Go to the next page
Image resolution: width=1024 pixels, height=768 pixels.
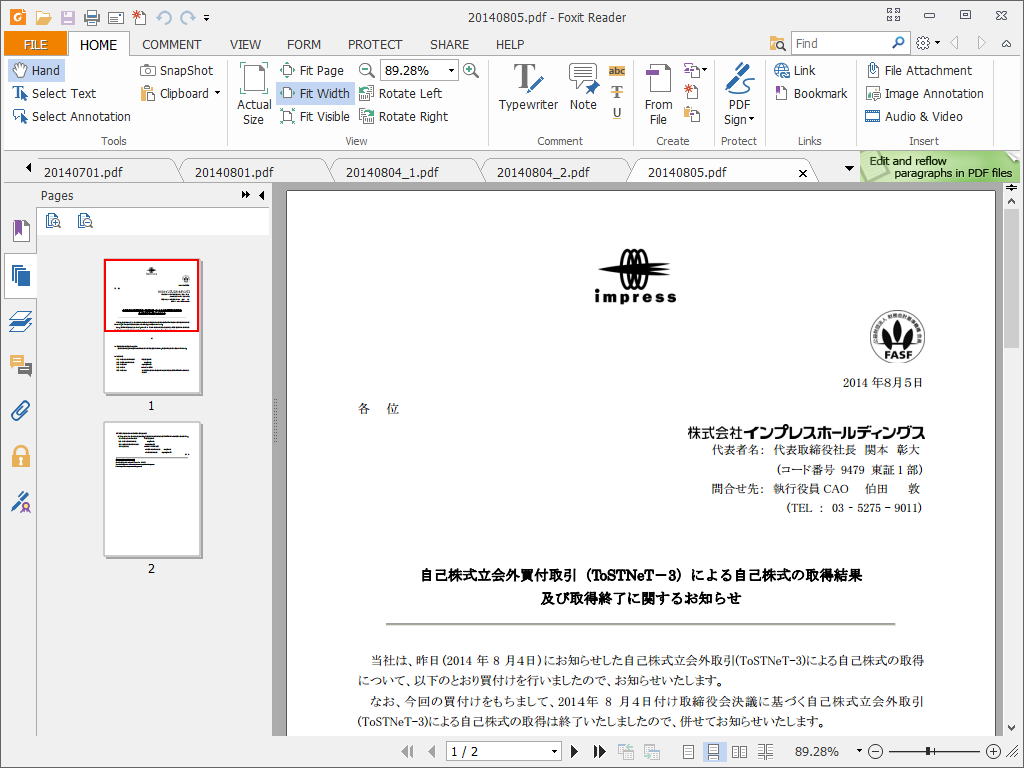(x=575, y=752)
